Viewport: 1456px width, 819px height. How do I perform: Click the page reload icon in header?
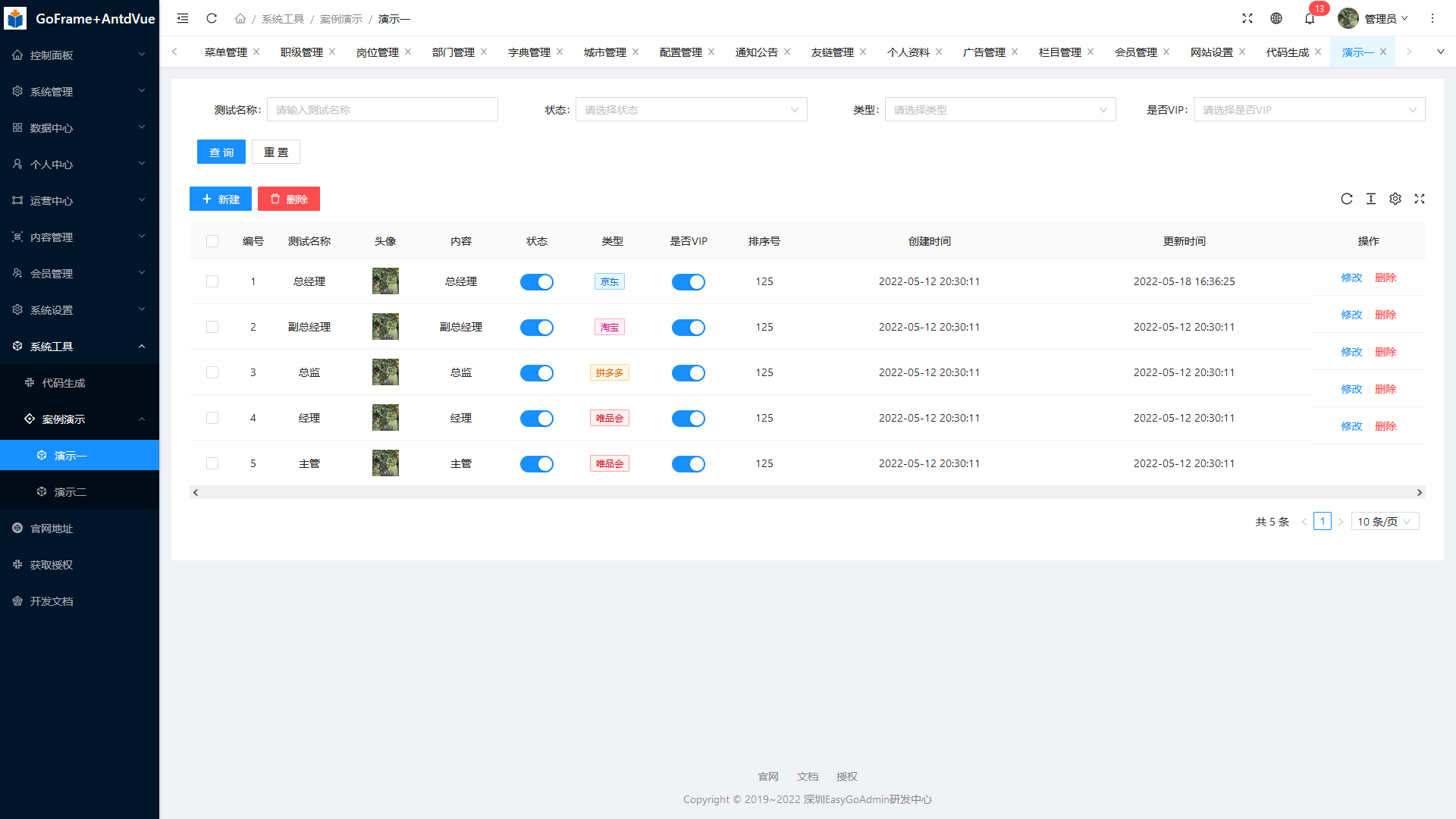tap(212, 18)
